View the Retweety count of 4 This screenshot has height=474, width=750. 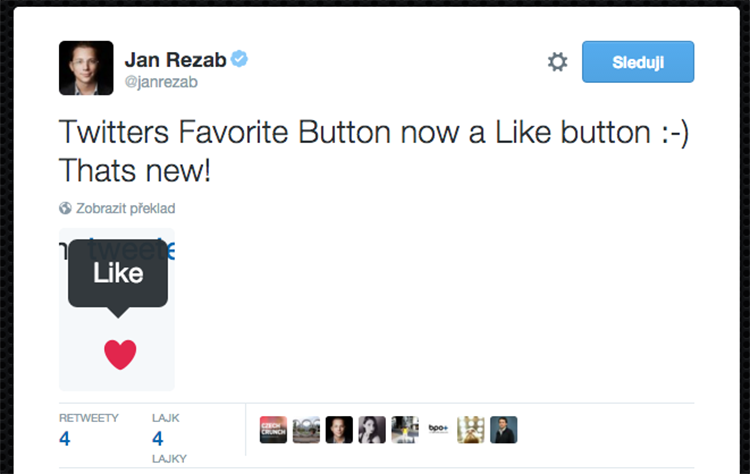[x=65, y=438]
